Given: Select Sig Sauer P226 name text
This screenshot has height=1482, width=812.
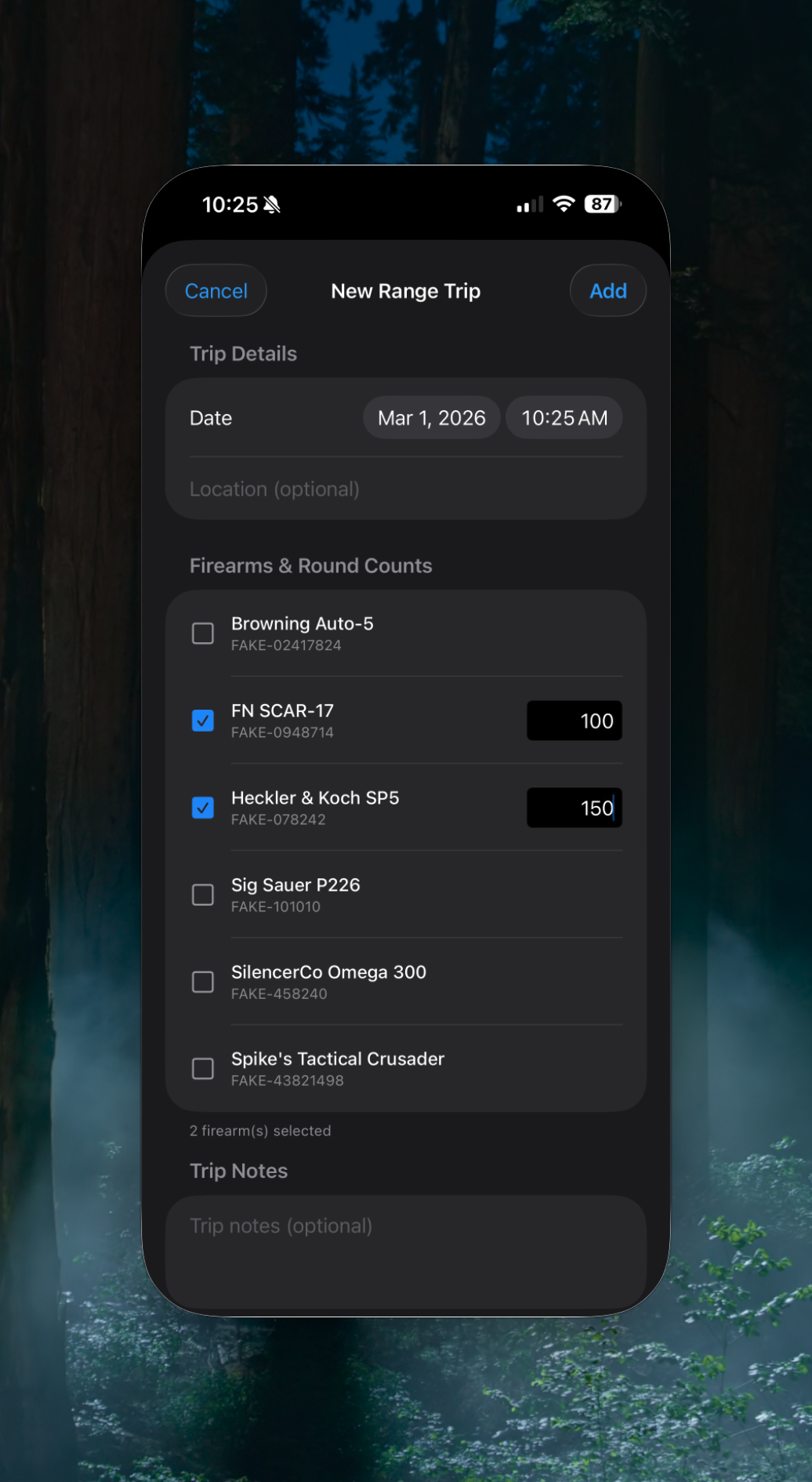Looking at the screenshot, I should tap(295, 884).
